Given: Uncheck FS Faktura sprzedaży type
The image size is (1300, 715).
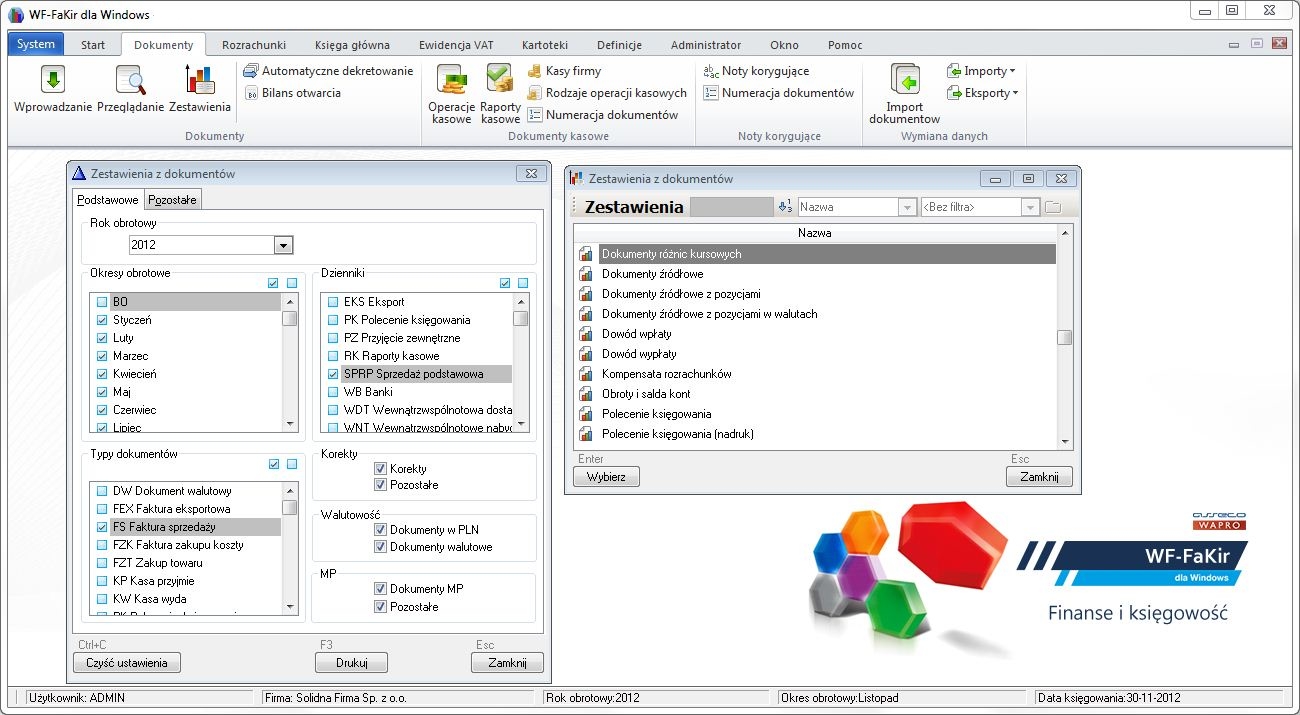Looking at the screenshot, I should [x=101, y=527].
